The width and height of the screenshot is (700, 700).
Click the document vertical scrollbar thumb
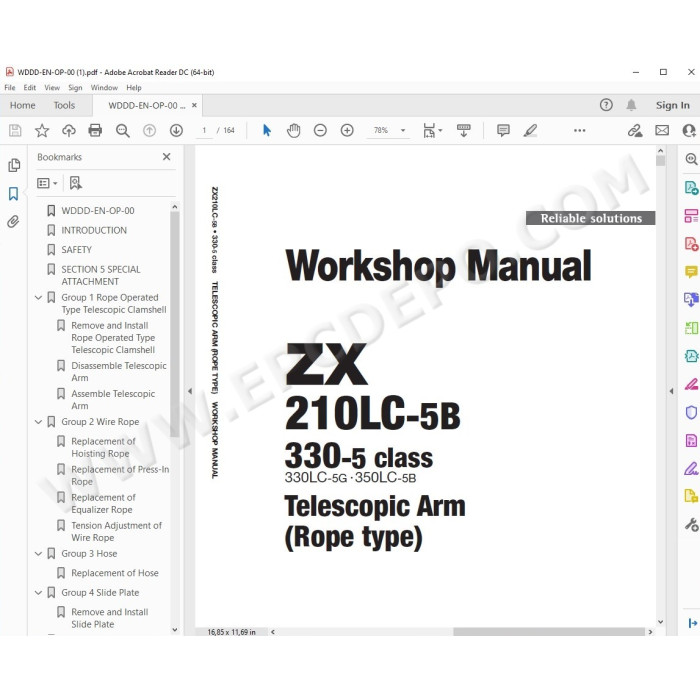click(660, 160)
